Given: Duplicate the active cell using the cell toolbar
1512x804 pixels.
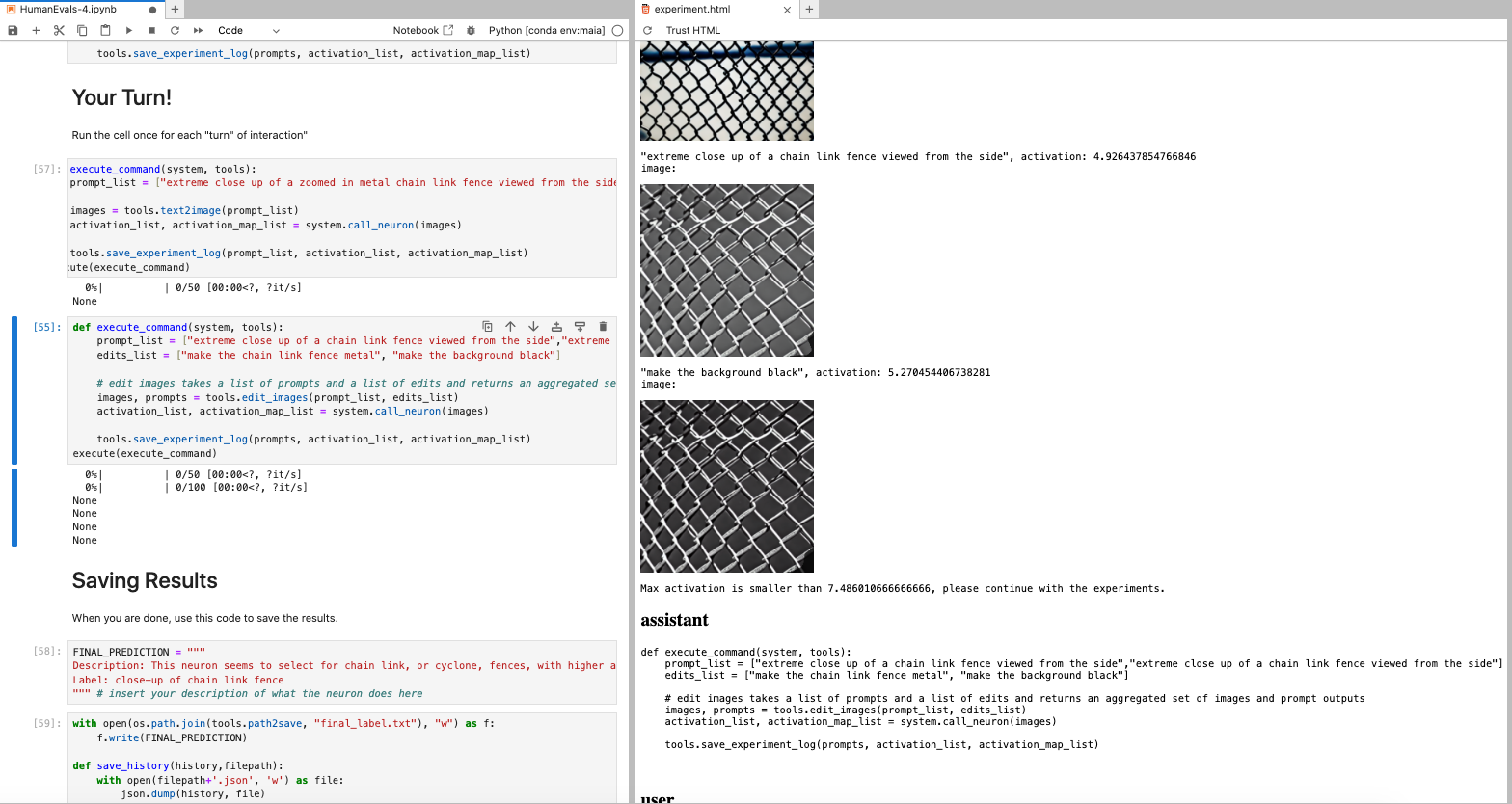Looking at the screenshot, I should pos(488,327).
